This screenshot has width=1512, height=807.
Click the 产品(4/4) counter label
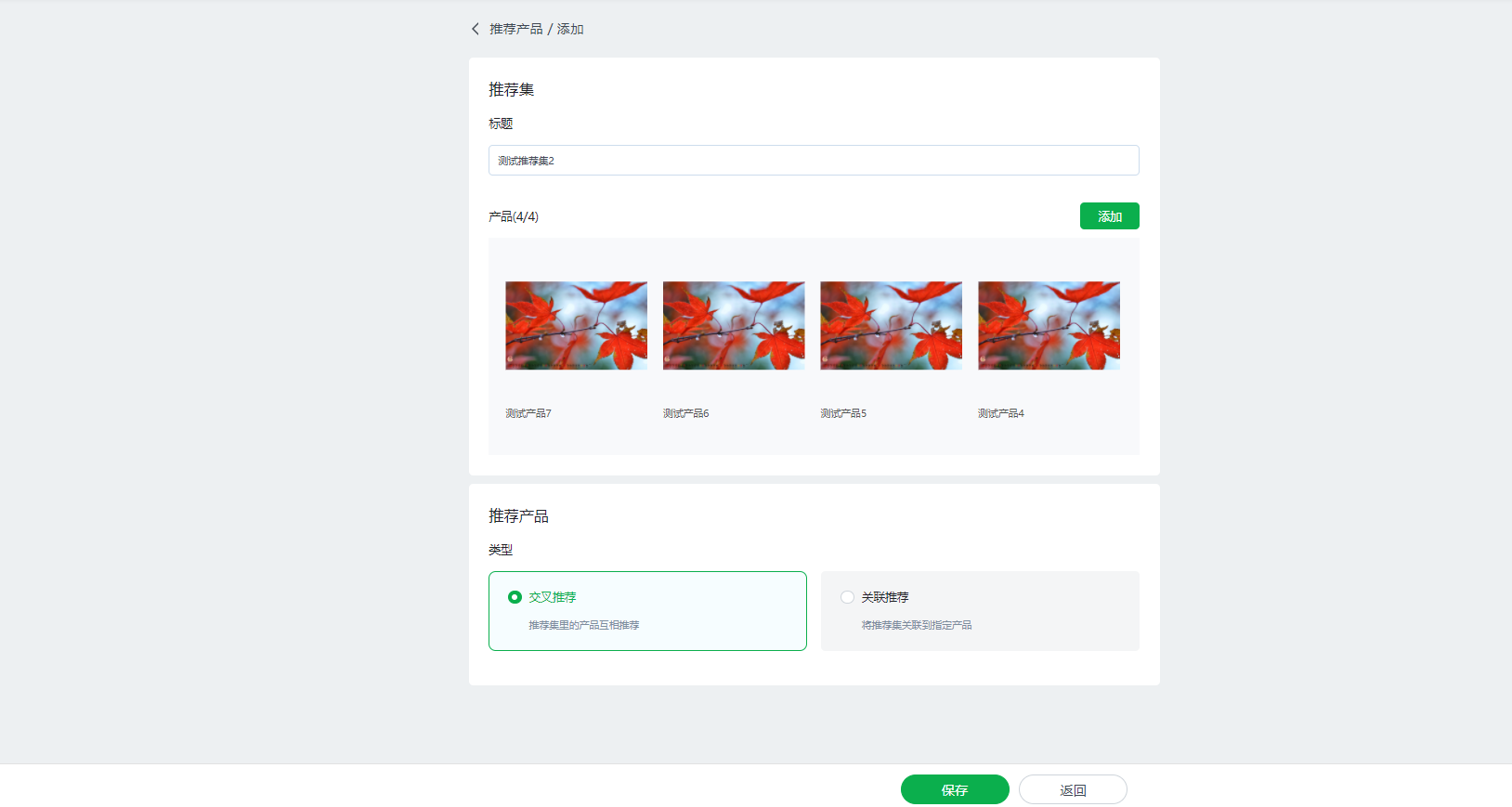tap(514, 216)
